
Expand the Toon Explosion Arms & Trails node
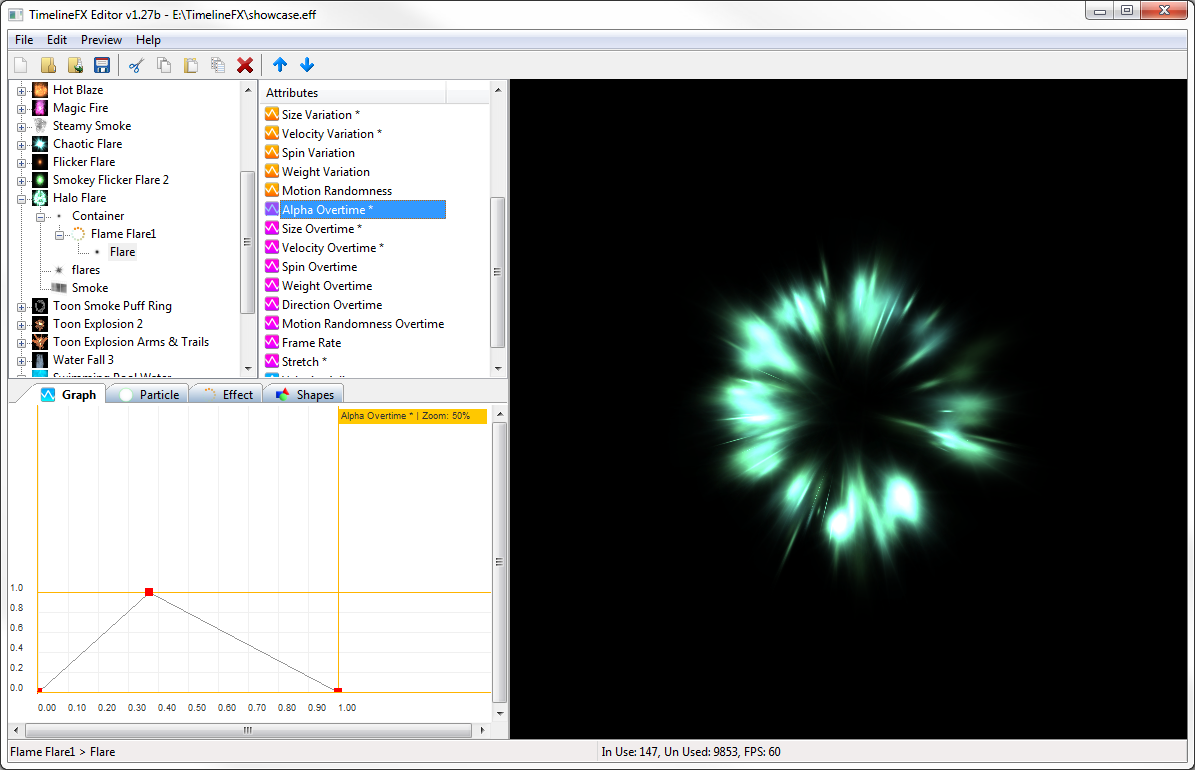coord(21,343)
